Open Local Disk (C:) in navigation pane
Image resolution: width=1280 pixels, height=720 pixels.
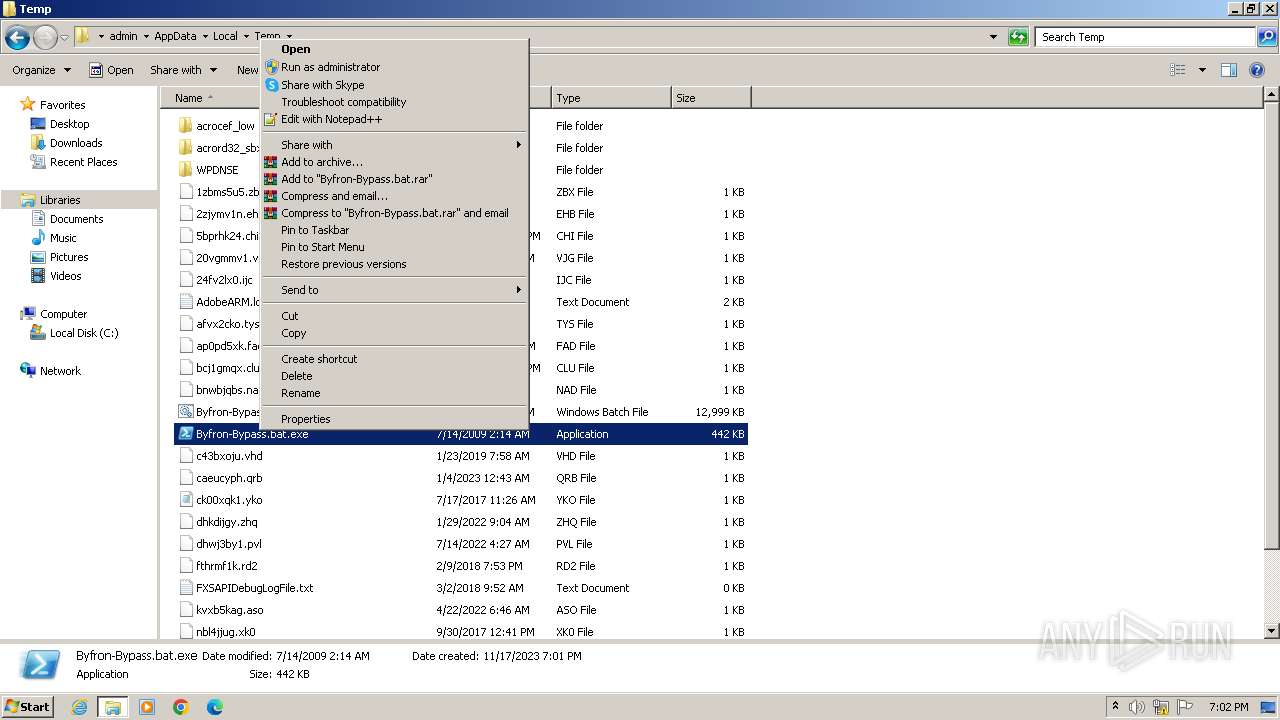tap(84, 333)
